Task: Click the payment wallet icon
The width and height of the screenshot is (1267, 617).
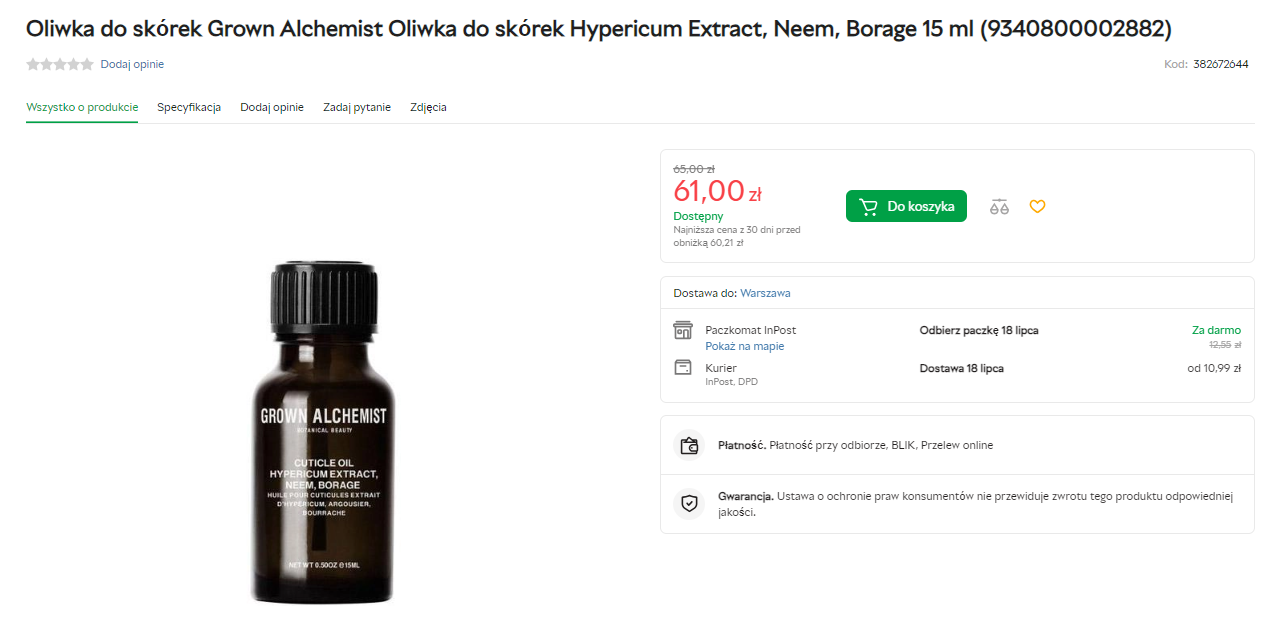Action: pyautogui.click(x=689, y=446)
